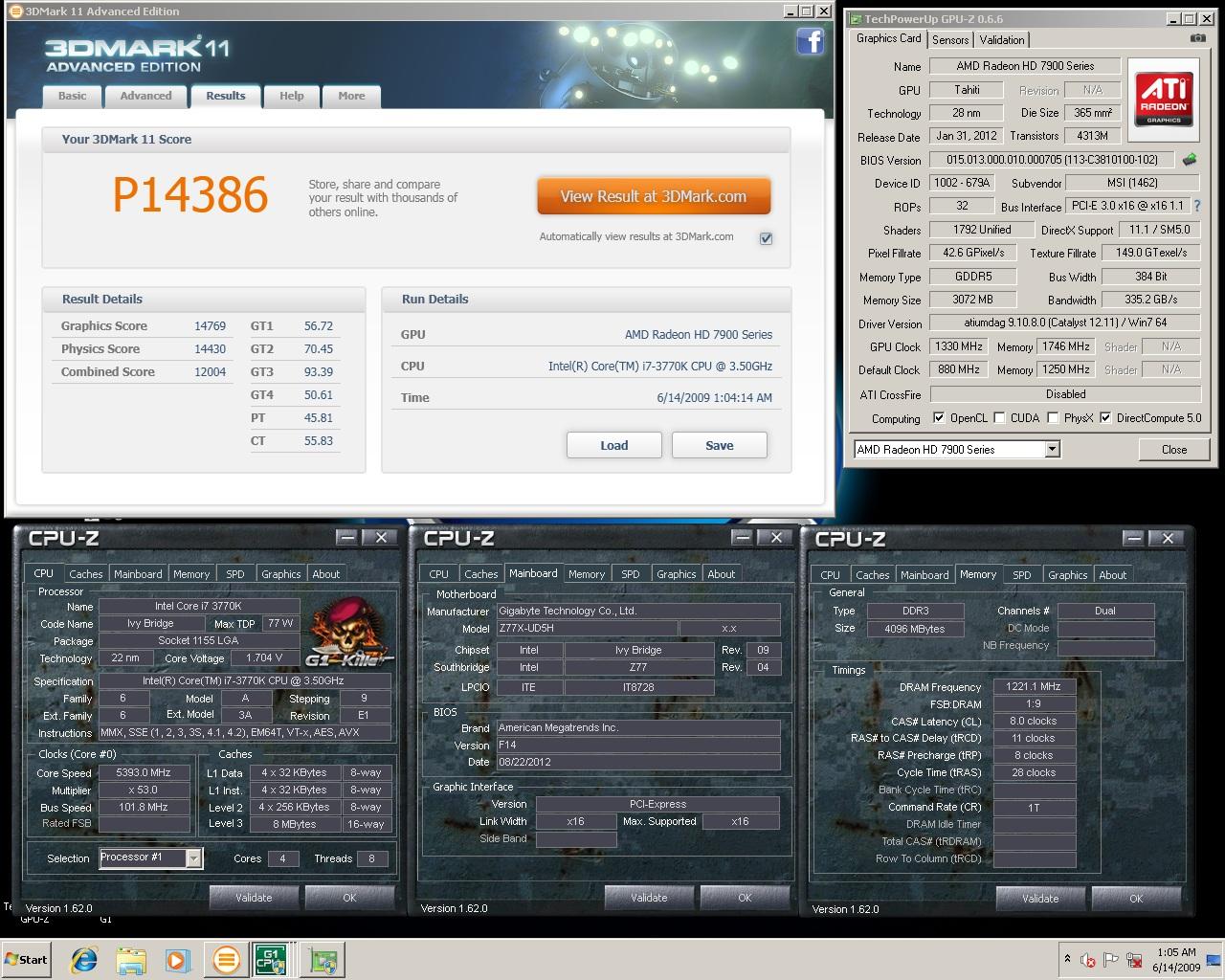Click the Save button in Run Details
Screen dimensions: 1225x980
tap(720, 445)
